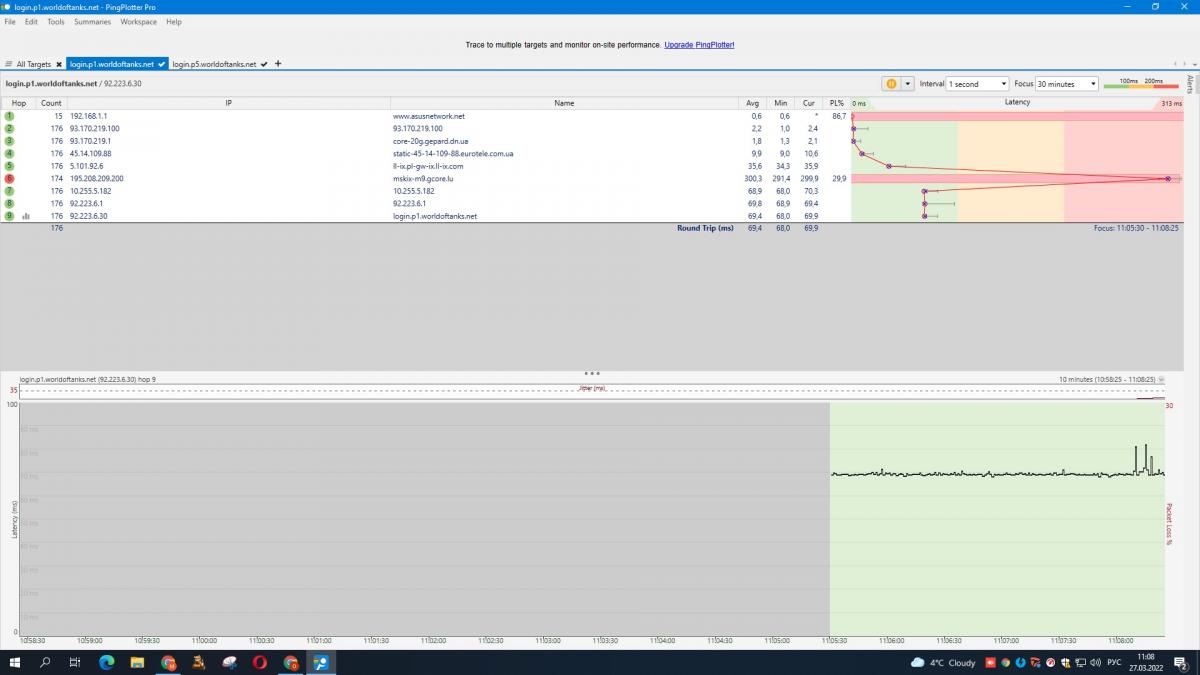Open File Explorer from the taskbar

click(138, 662)
